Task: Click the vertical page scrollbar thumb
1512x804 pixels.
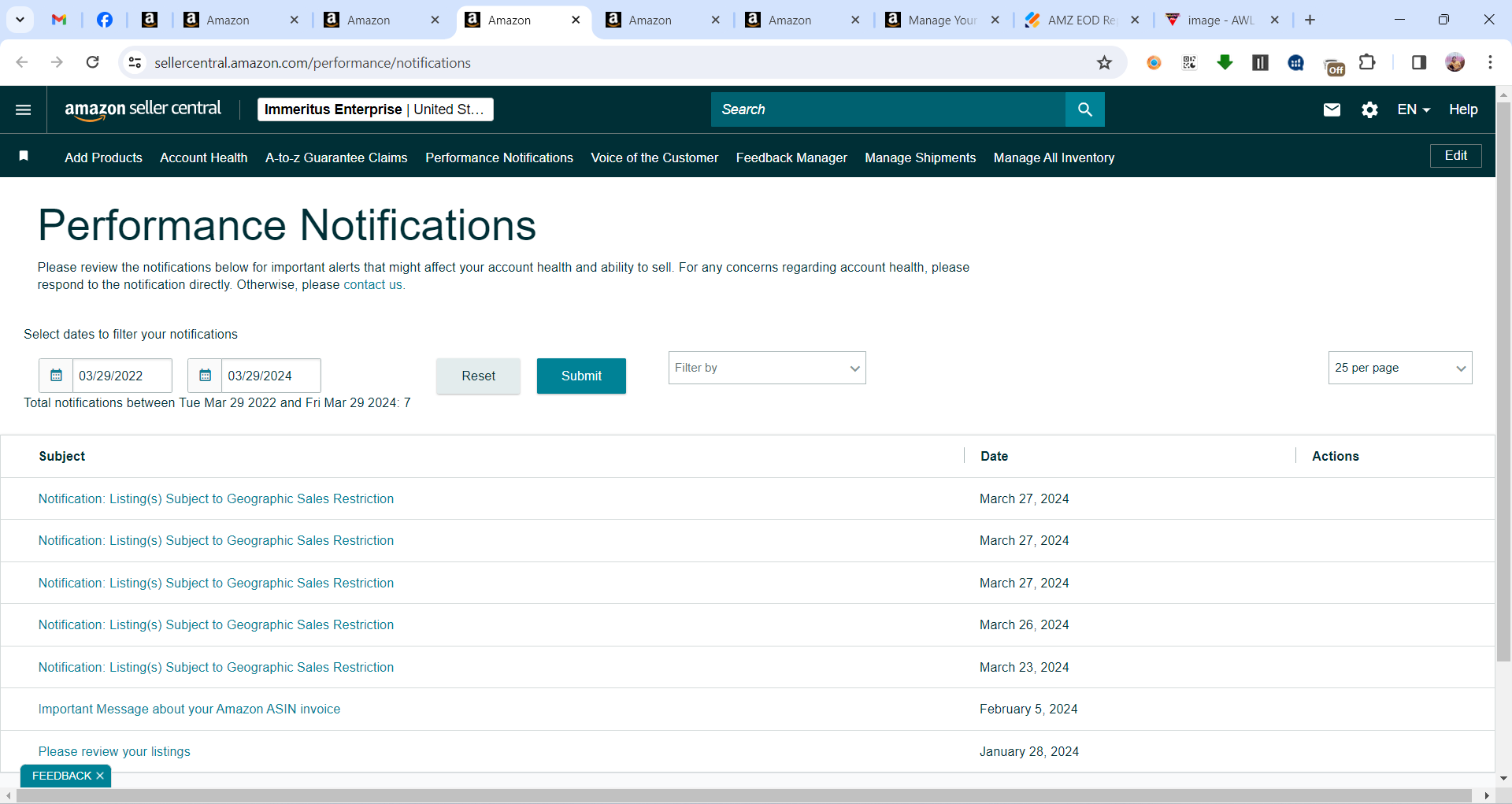Action: (x=1503, y=382)
